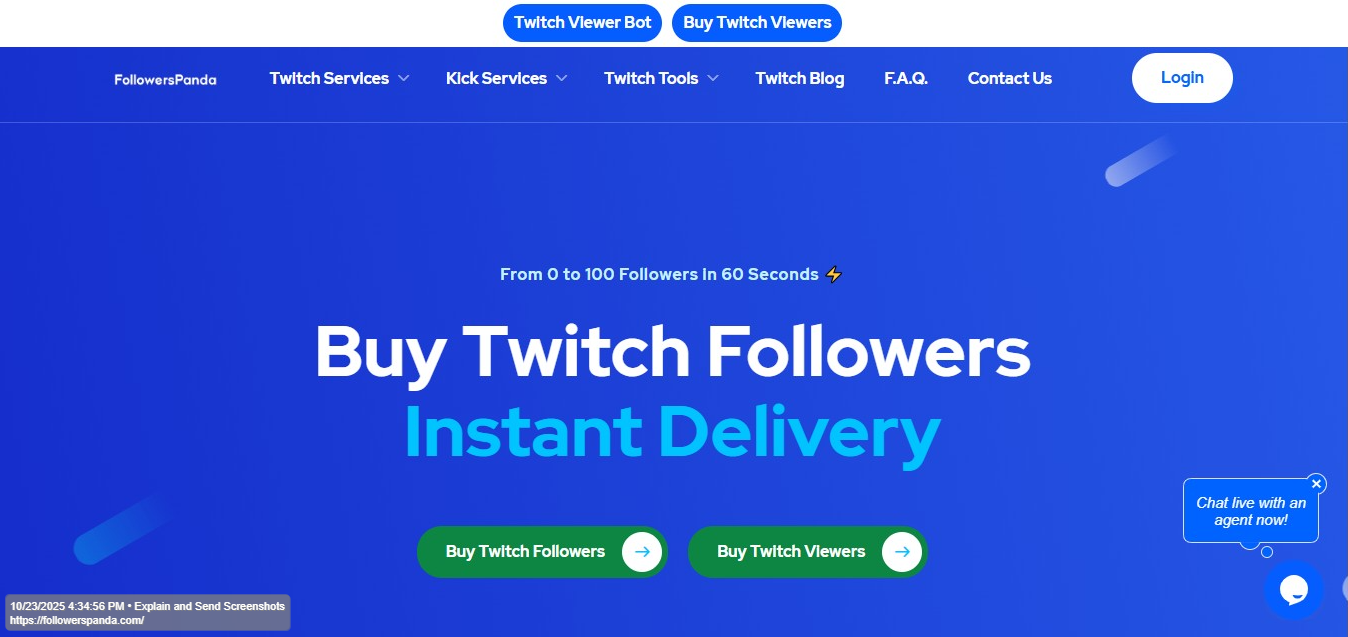This screenshot has width=1348, height=637.
Task: Click the partially hidden icon at right edge
Action: (x=1343, y=587)
